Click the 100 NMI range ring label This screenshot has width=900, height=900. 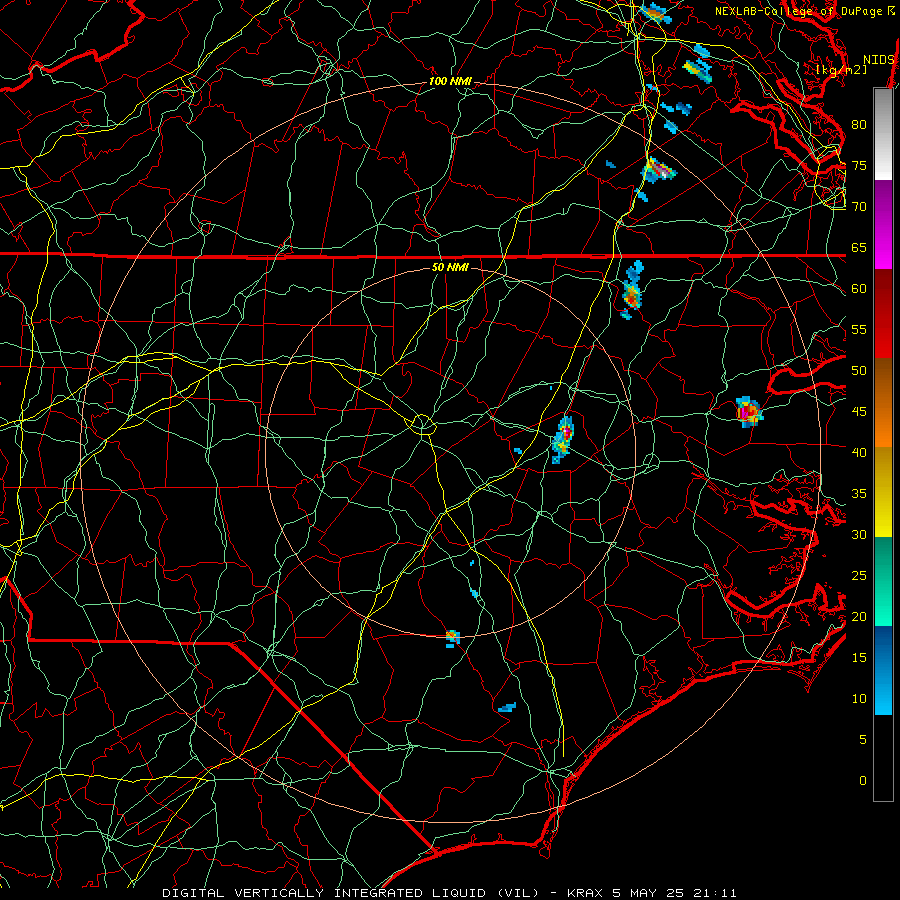[450, 81]
